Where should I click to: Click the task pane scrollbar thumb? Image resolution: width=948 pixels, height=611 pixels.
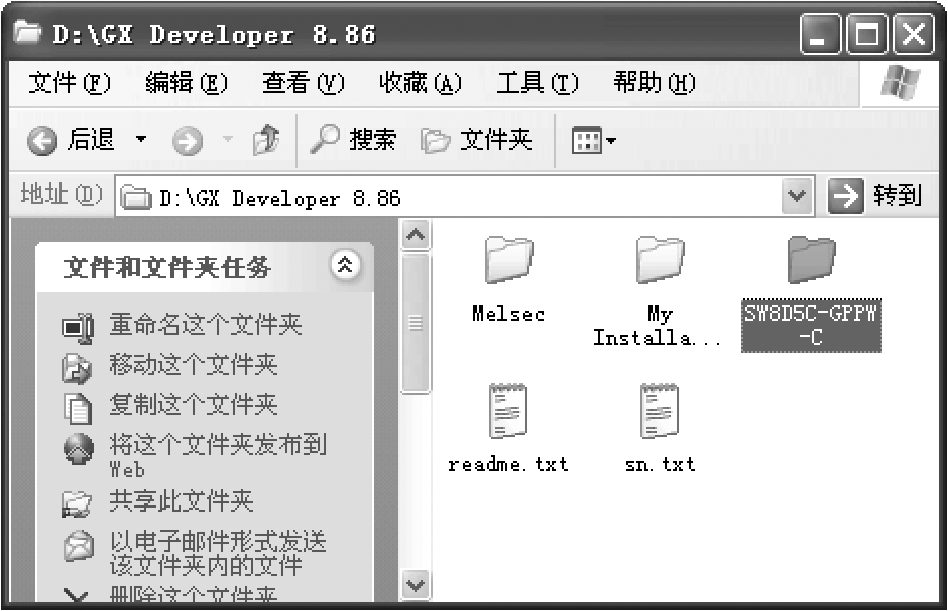click(415, 323)
